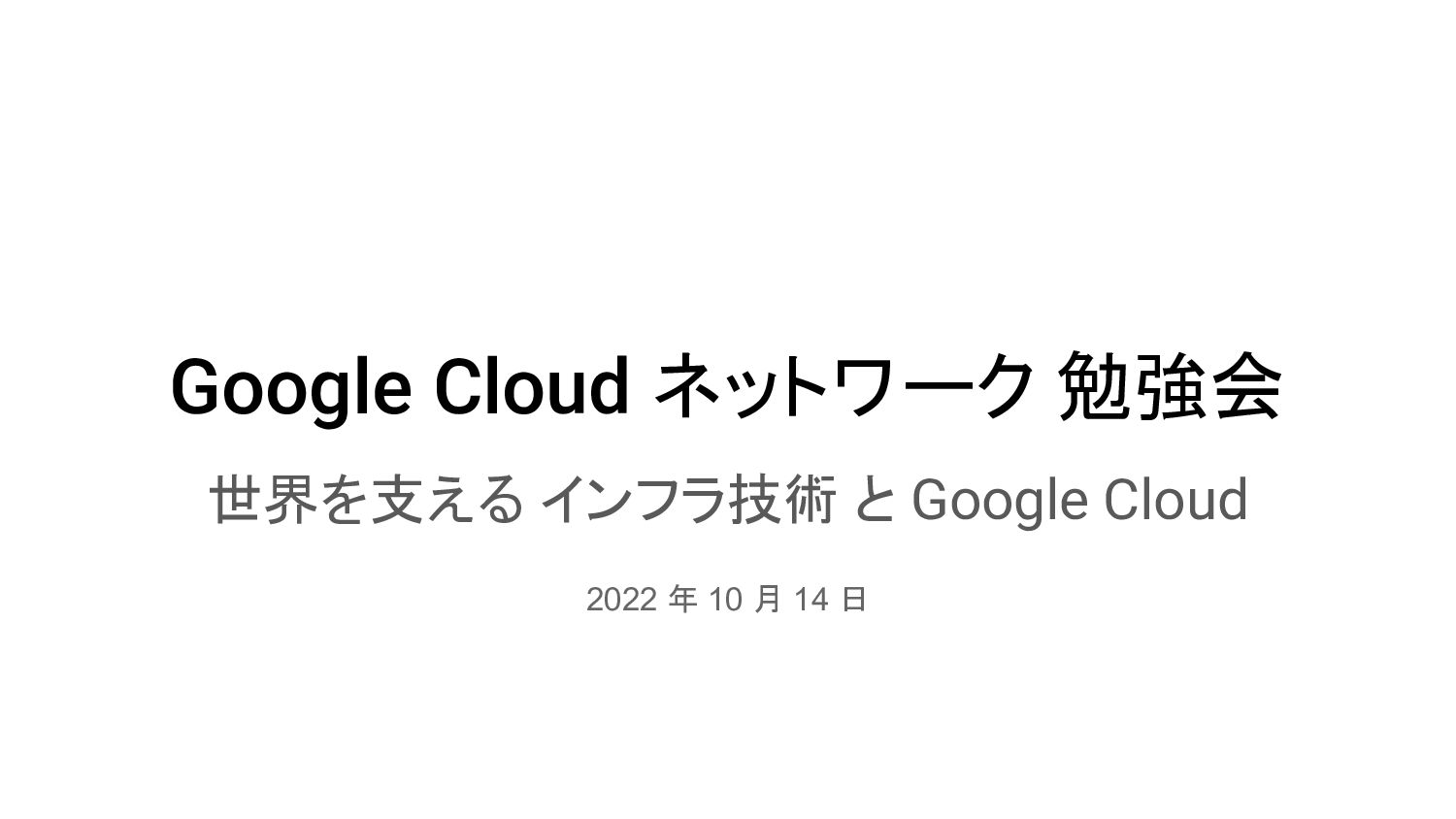Click the ネットワーク text in the title
The image size is (1456, 819).
(x=844, y=386)
